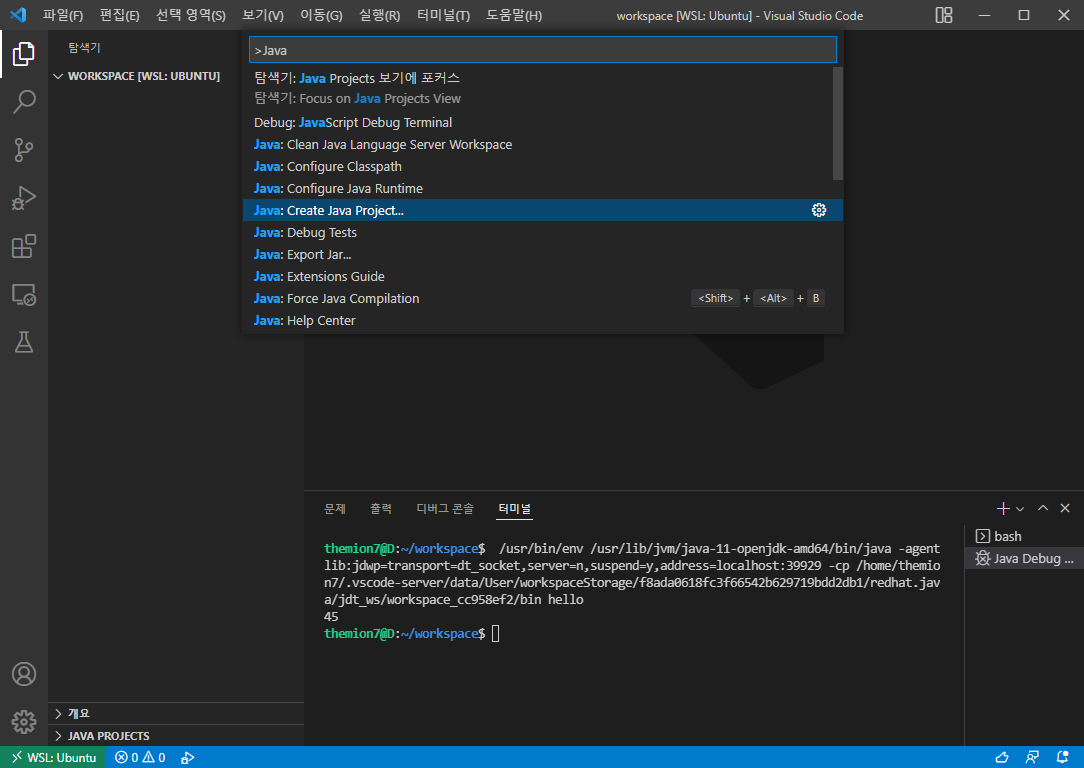1084x768 pixels.
Task: Switch to the 출력 panel tab
Action: (x=381, y=509)
